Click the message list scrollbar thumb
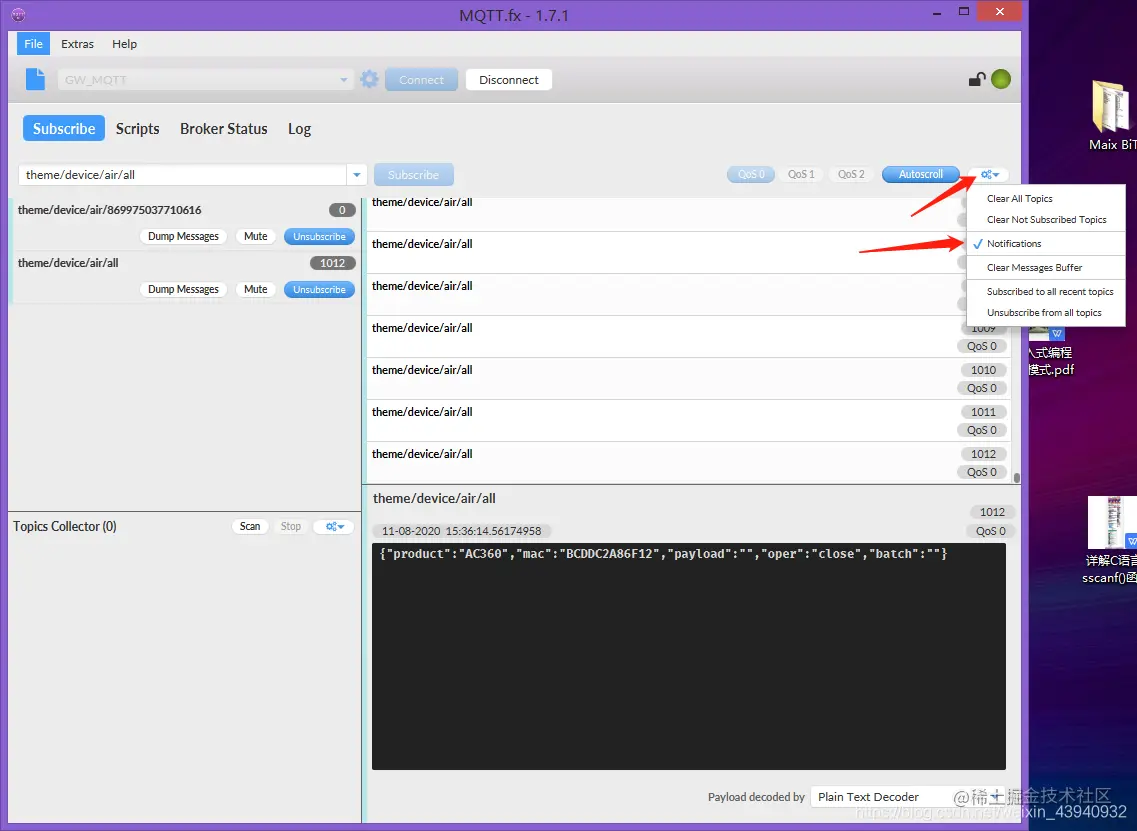1137x831 pixels. (1017, 478)
